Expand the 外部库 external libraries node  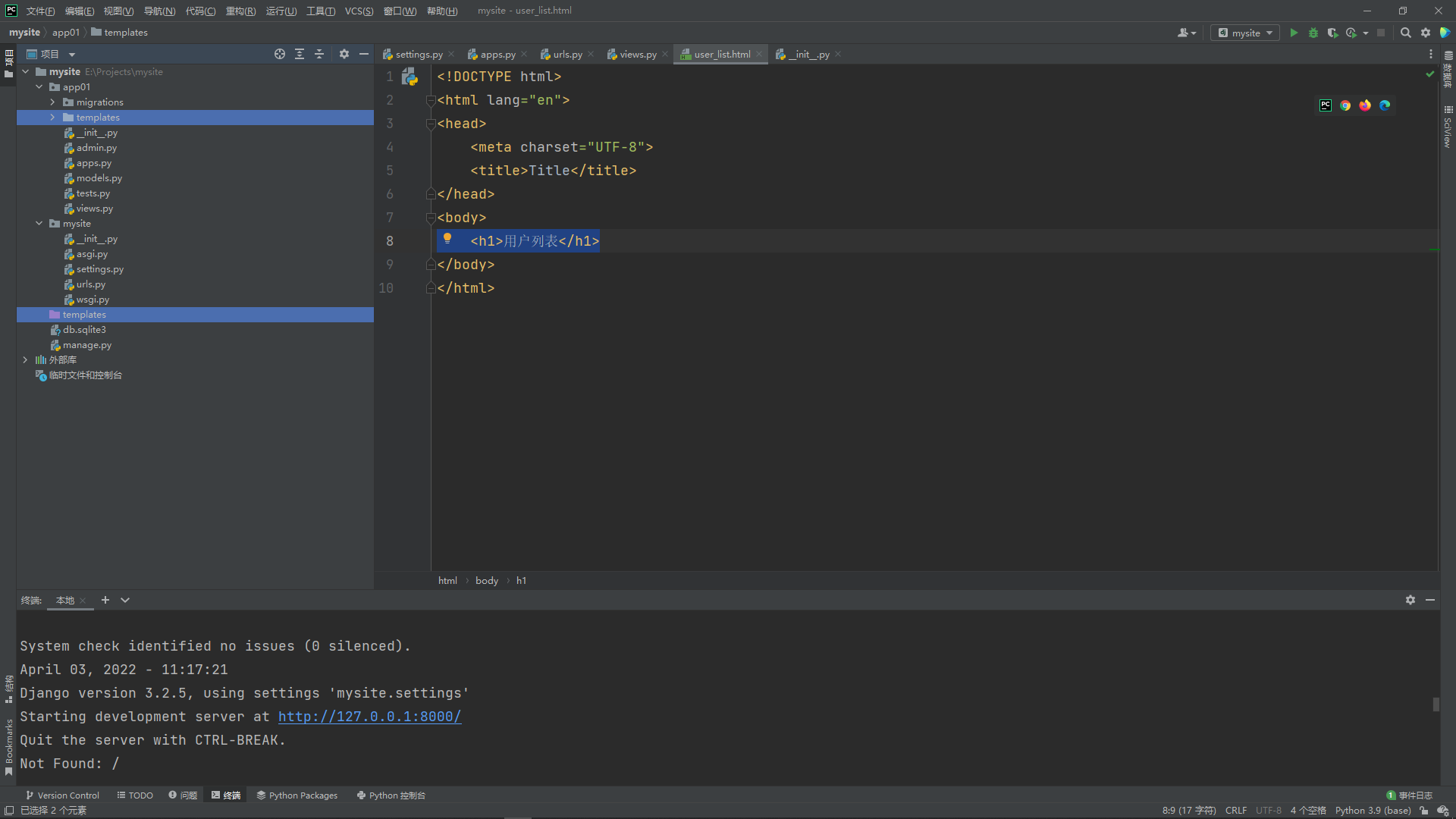[x=26, y=360]
